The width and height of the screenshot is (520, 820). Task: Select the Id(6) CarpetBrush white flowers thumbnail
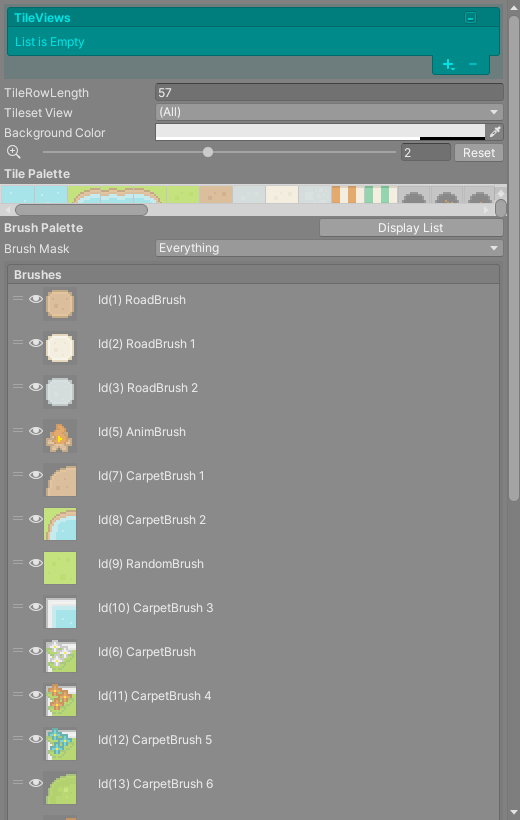pos(60,655)
